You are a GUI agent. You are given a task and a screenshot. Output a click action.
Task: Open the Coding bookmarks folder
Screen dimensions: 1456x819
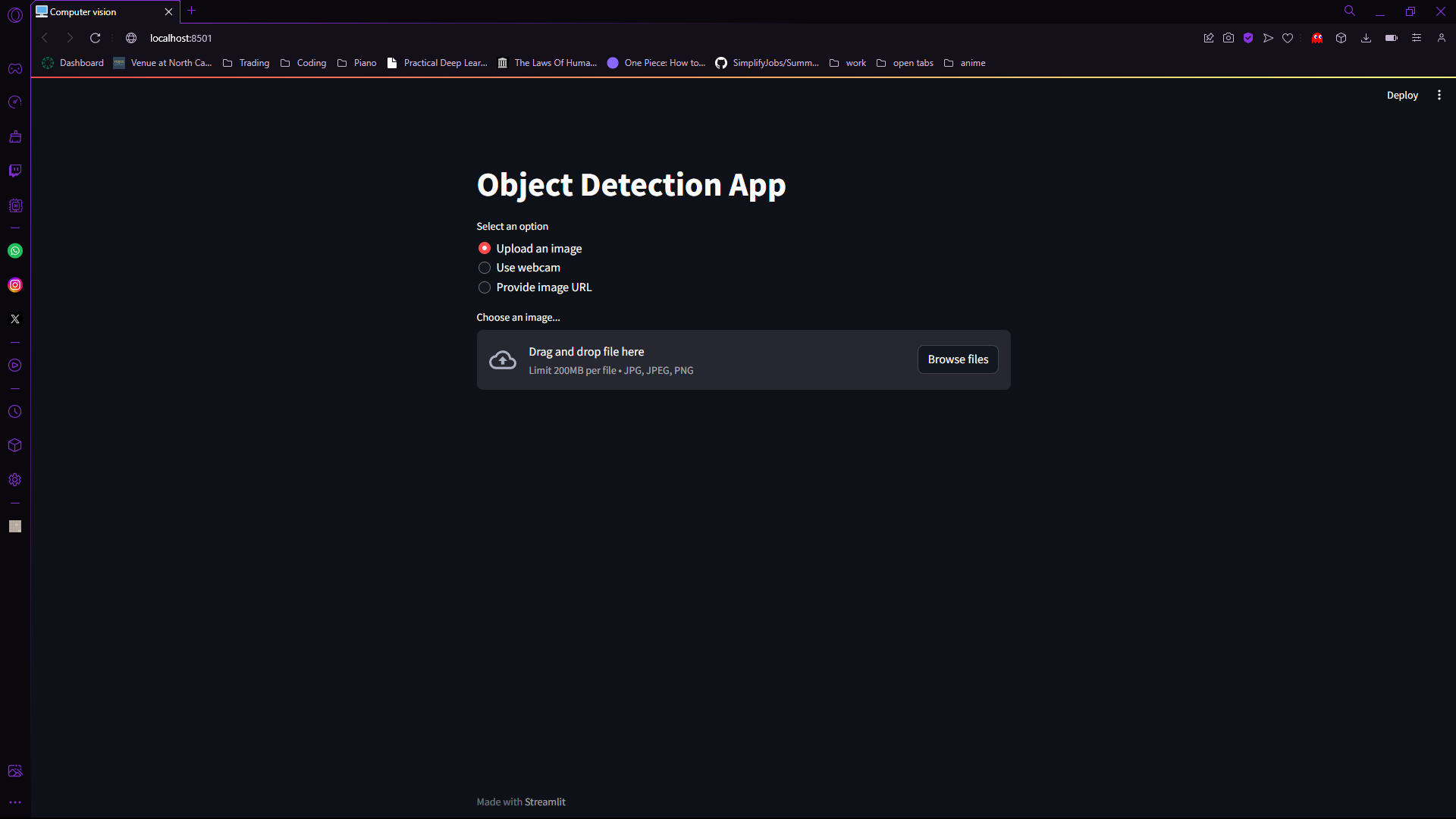303,63
